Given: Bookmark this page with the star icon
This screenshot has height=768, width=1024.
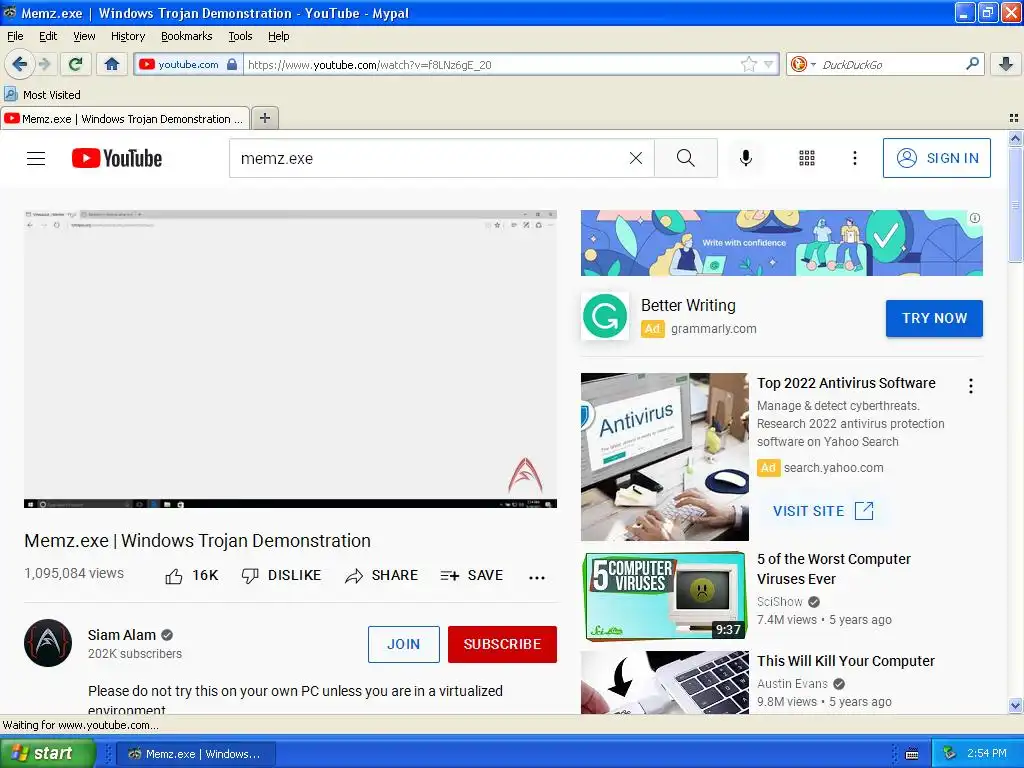Looking at the screenshot, I should pos(748,64).
